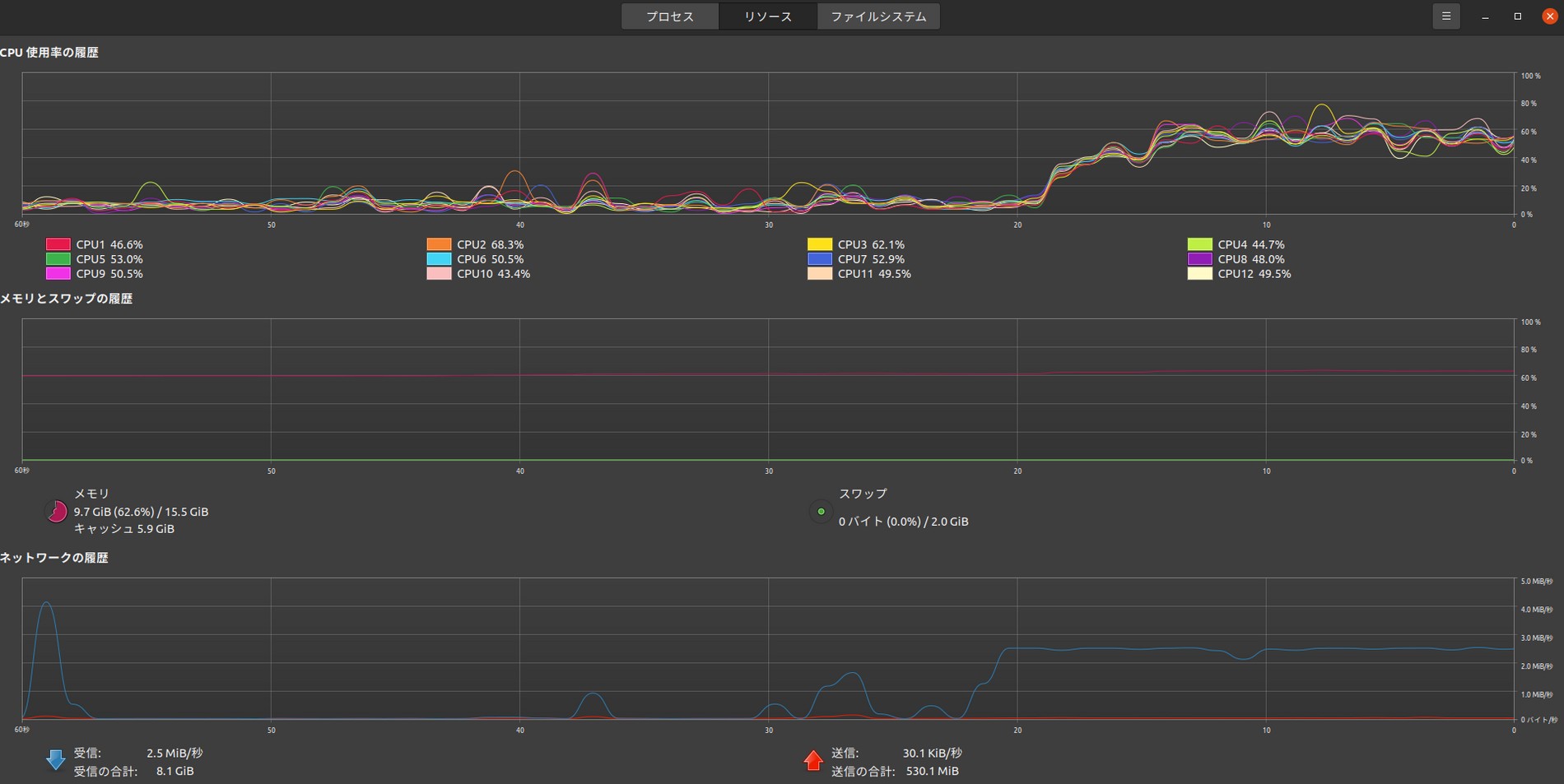Viewport: 1564px width, 784px height.
Task: Click the CPU9 magenta color swatch
Action: click(x=58, y=274)
